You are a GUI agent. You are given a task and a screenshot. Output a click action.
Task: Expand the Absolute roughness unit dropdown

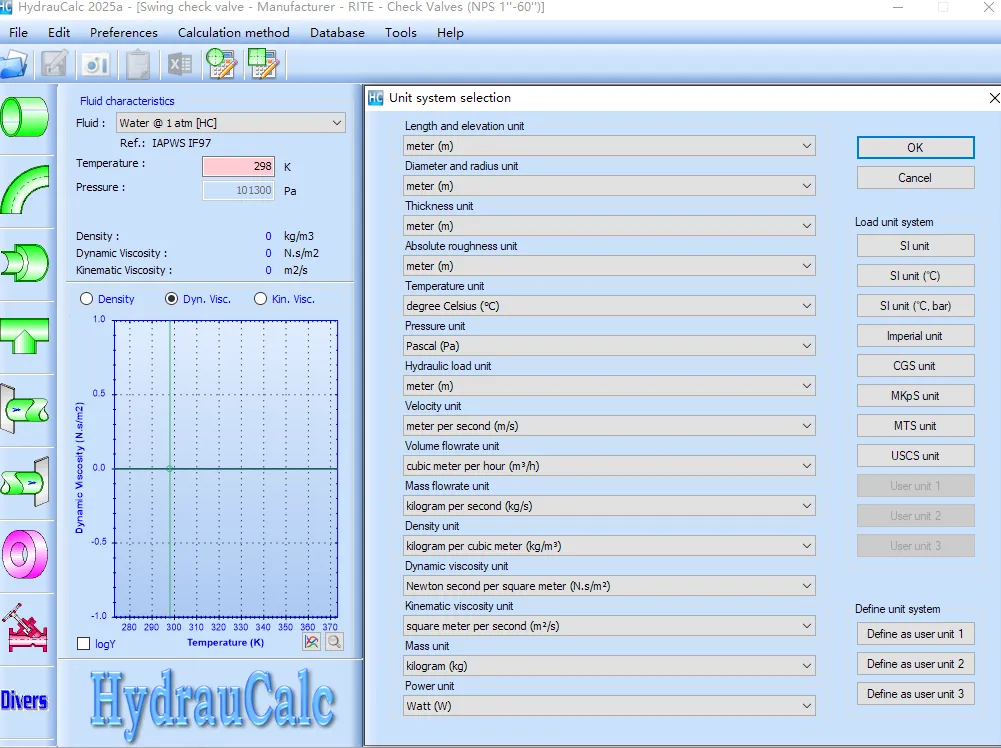point(609,266)
